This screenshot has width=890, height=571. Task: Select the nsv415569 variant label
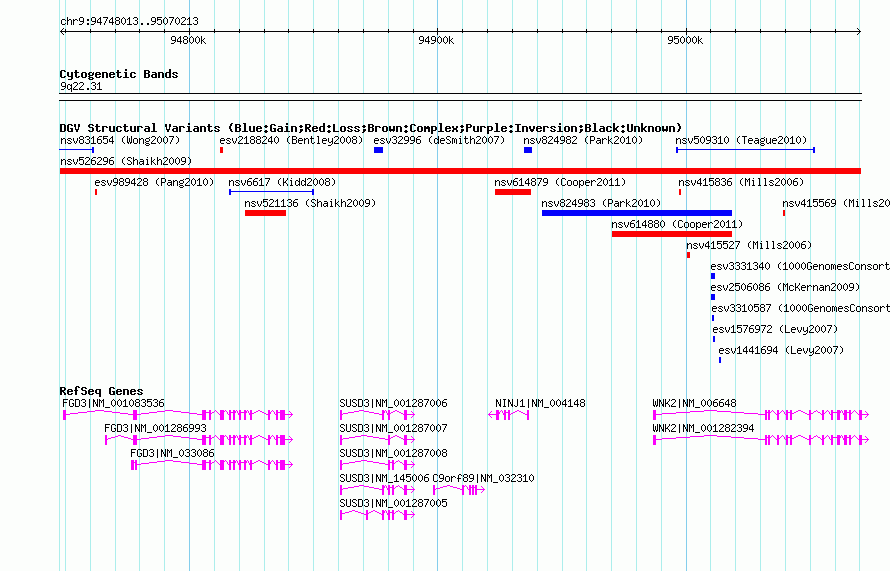tap(836, 203)
